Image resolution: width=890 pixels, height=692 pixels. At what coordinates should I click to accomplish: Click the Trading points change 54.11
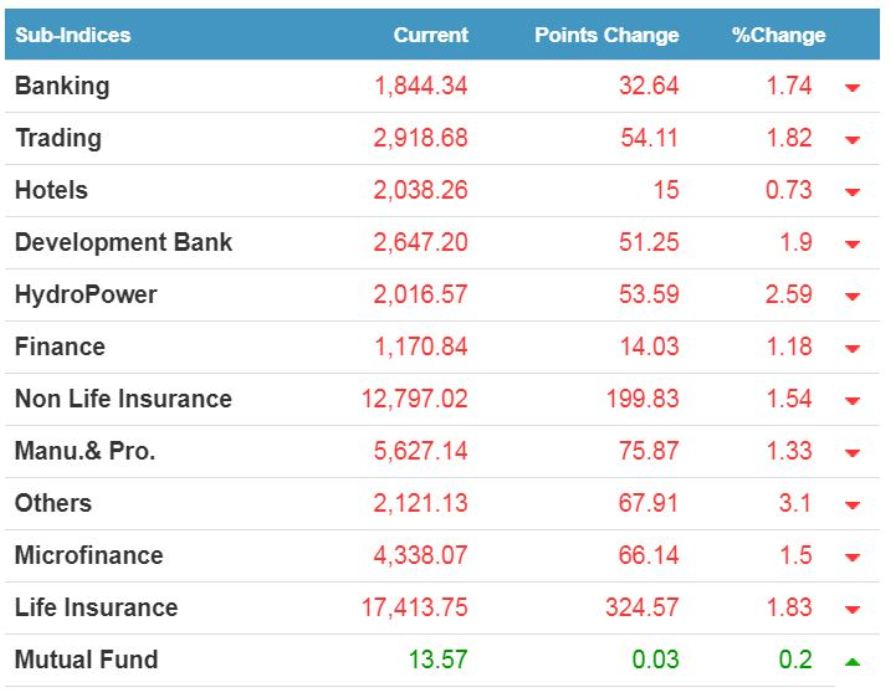(x=649, y=138)
